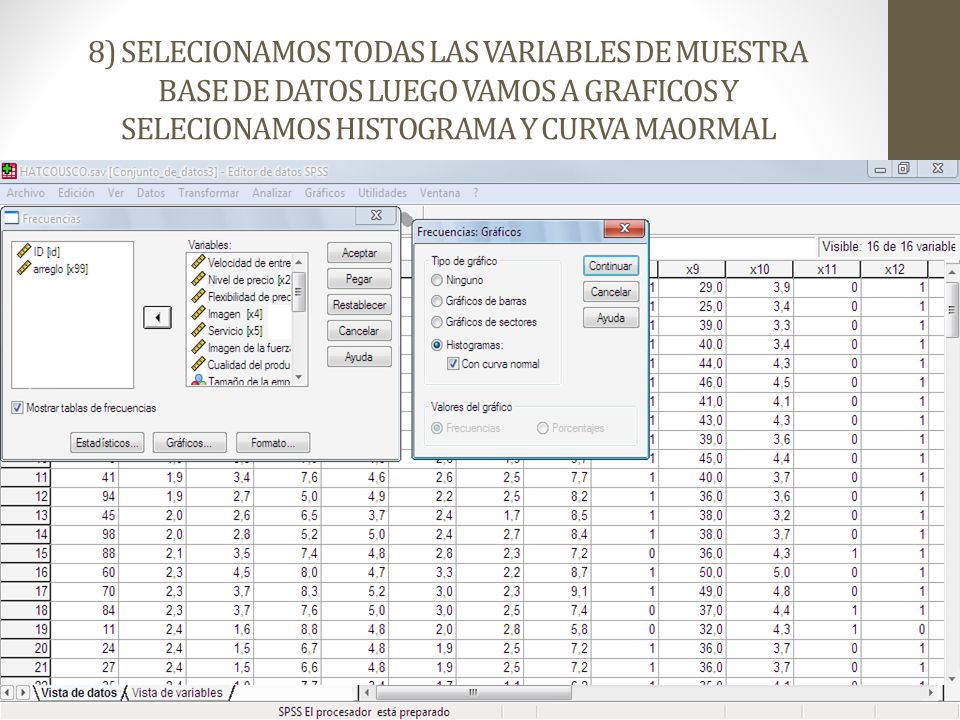Open the Analizar menu

[272, 193]
